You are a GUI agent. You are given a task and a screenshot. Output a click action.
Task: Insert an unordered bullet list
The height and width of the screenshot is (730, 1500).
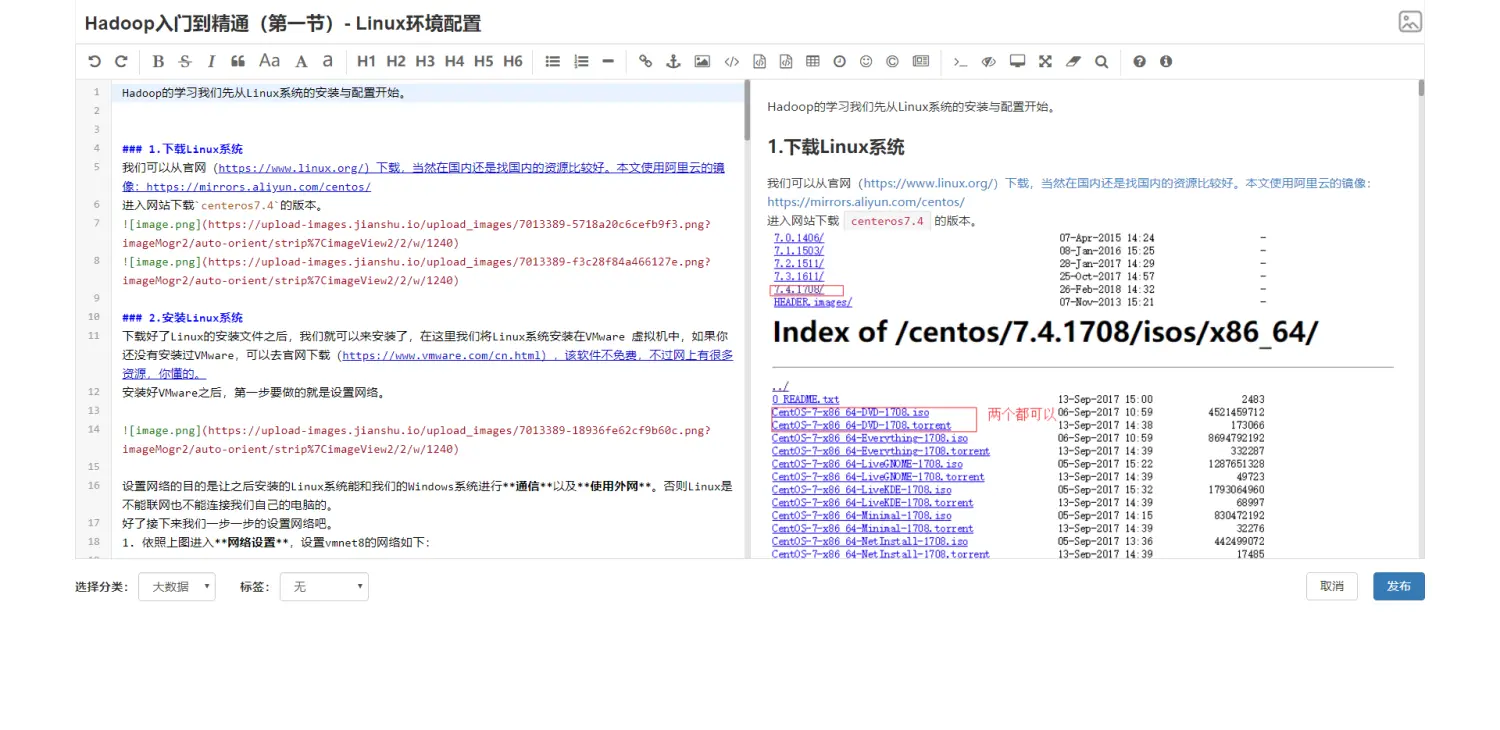click(x=552, y=61)
